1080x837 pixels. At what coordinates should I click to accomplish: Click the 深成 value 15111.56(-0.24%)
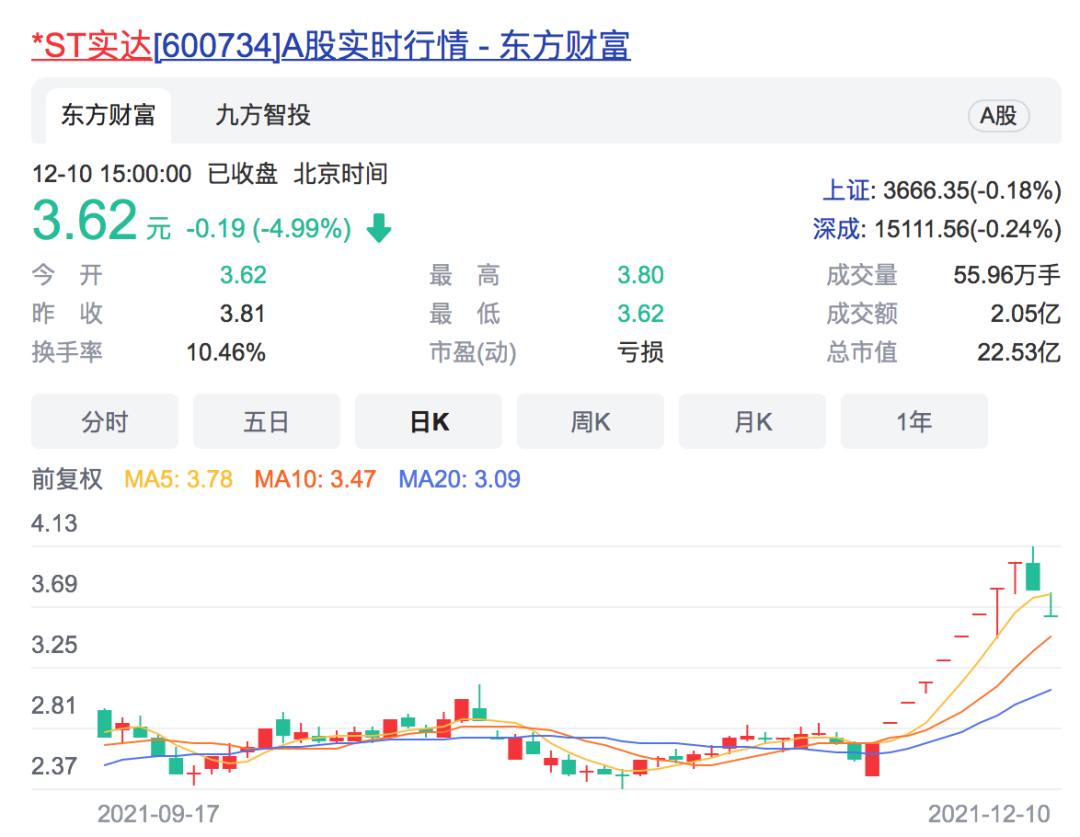click(968, 229)
